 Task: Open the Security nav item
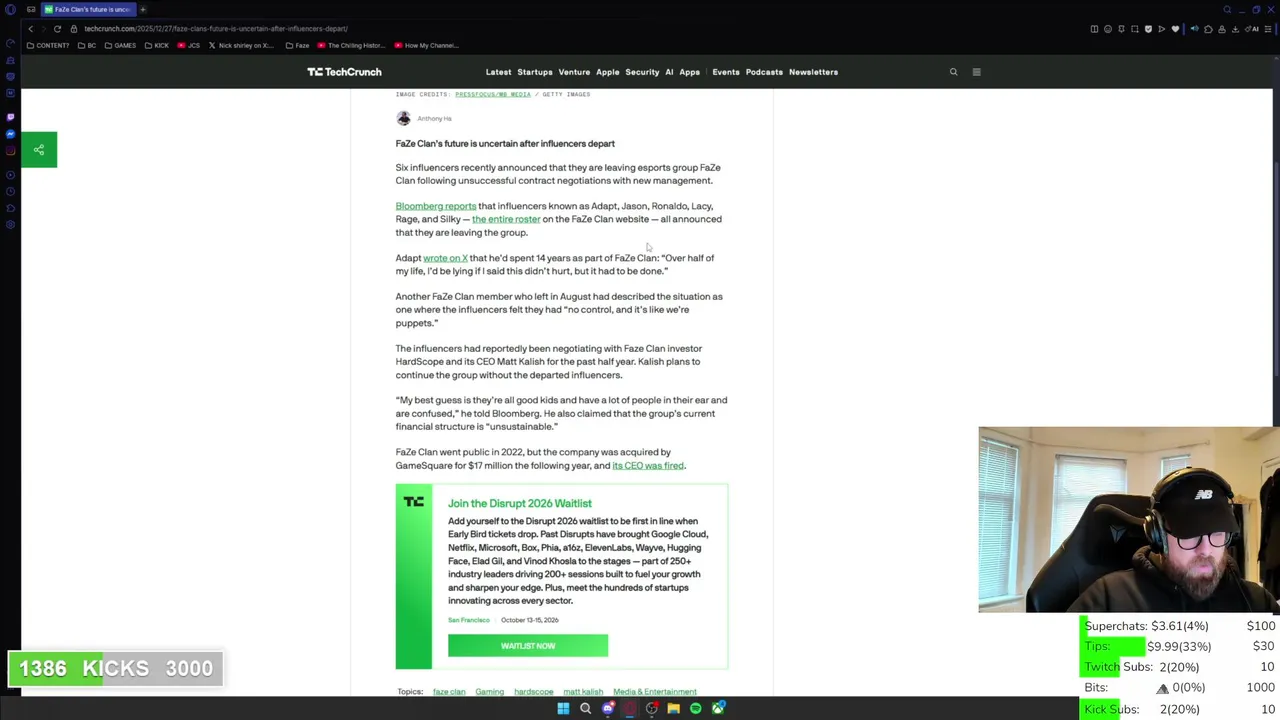(642, 72)
